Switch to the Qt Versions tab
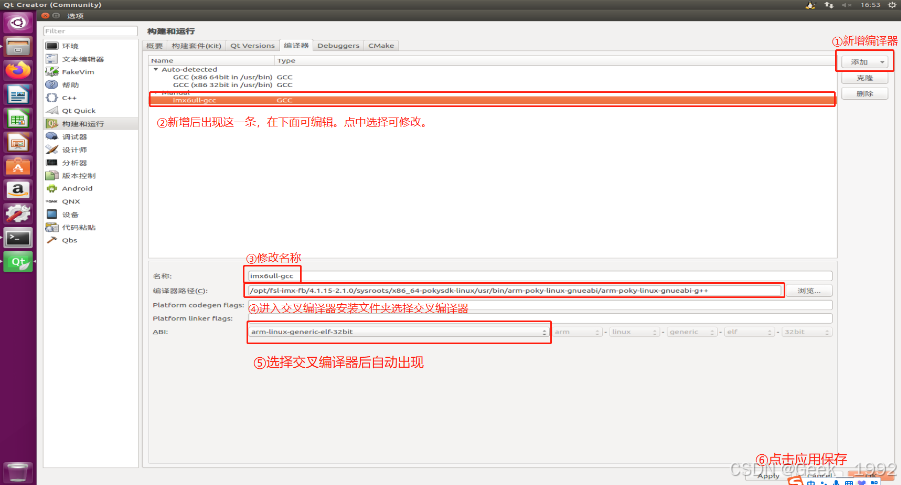Viewport: 901px width, 485px height. (x=253, y=45)
